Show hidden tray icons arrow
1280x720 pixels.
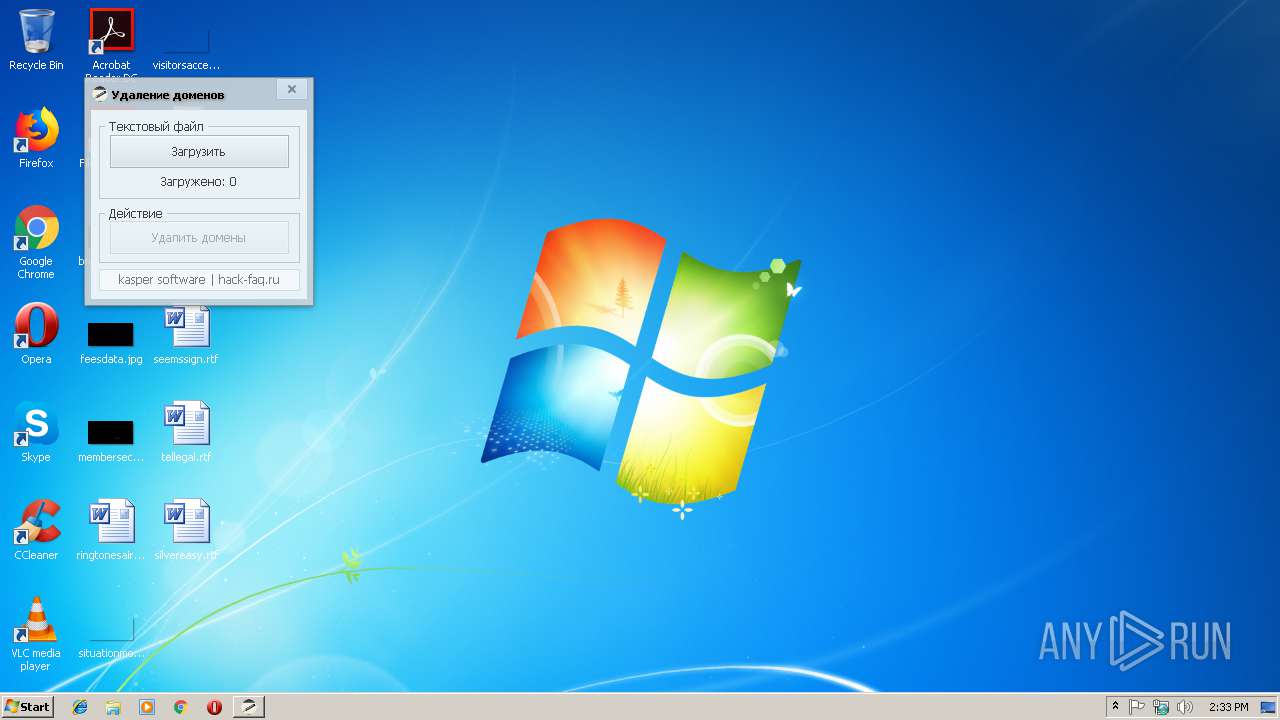(x=1116, y=707)
